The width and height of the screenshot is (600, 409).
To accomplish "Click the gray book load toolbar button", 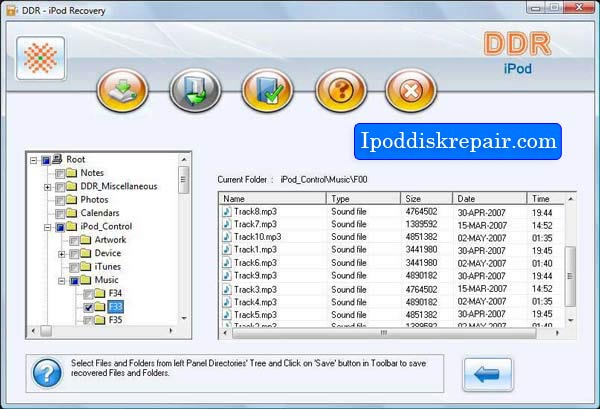I will point(195,91).
